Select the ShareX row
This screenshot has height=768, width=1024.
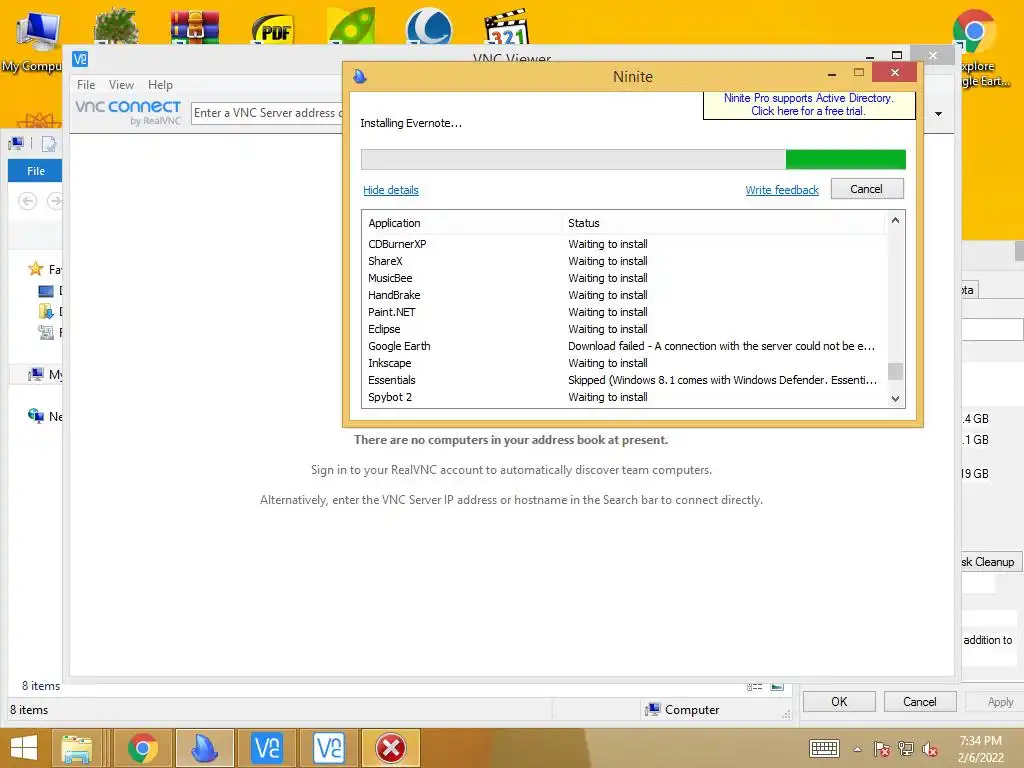(x=625, y=261)
